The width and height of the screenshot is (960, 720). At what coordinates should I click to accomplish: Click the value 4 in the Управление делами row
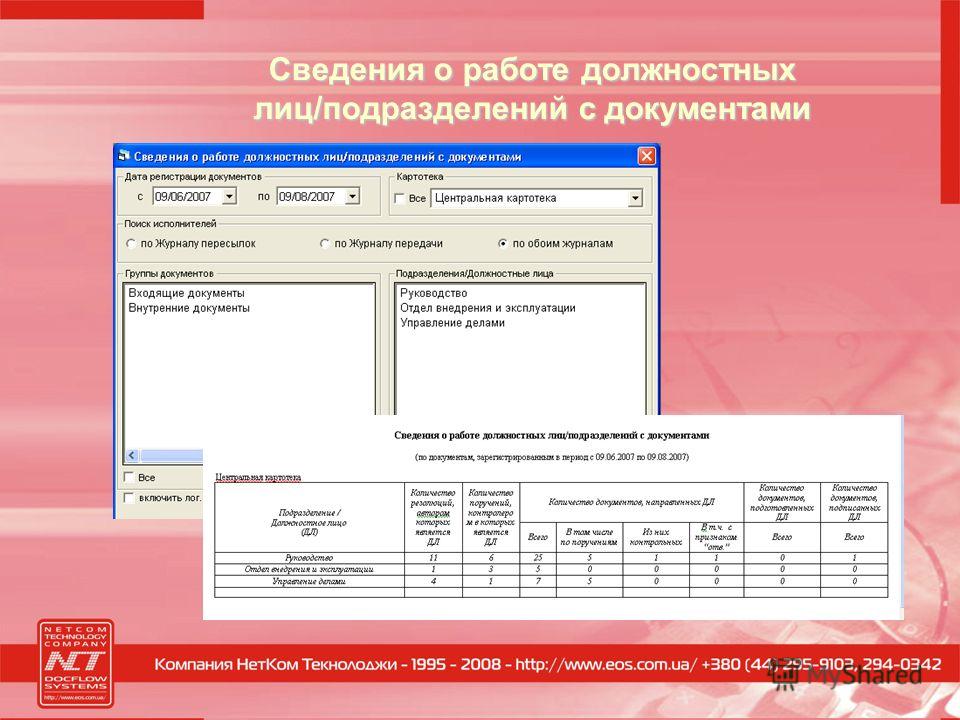[433, 581]
